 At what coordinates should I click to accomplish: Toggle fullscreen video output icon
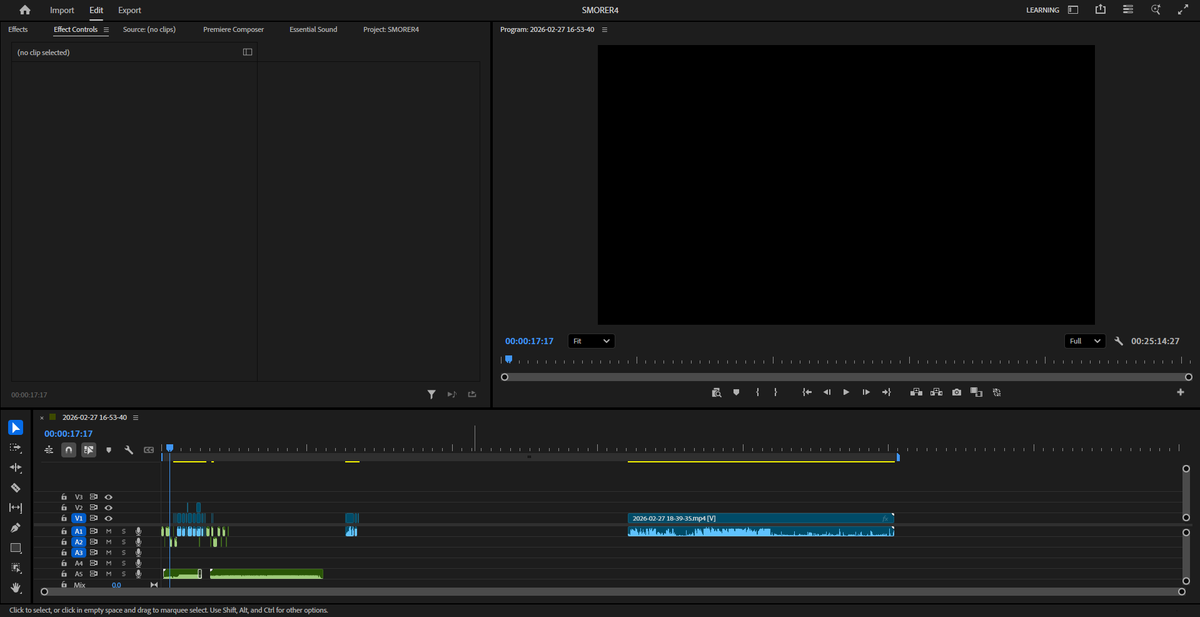[1183, 10]
